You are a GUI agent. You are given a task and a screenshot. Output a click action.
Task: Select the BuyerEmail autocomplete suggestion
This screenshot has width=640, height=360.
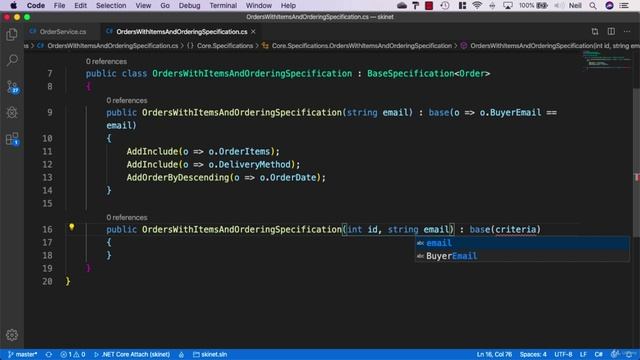[522, 256]
